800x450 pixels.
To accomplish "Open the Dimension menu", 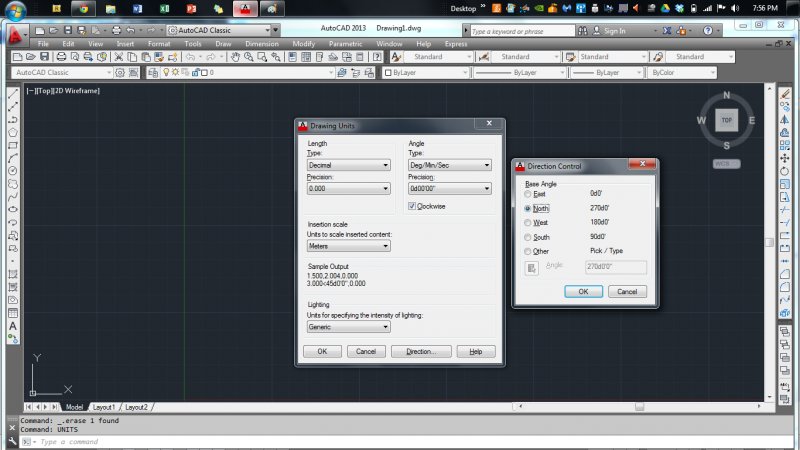I will click(x=262, y=44).
